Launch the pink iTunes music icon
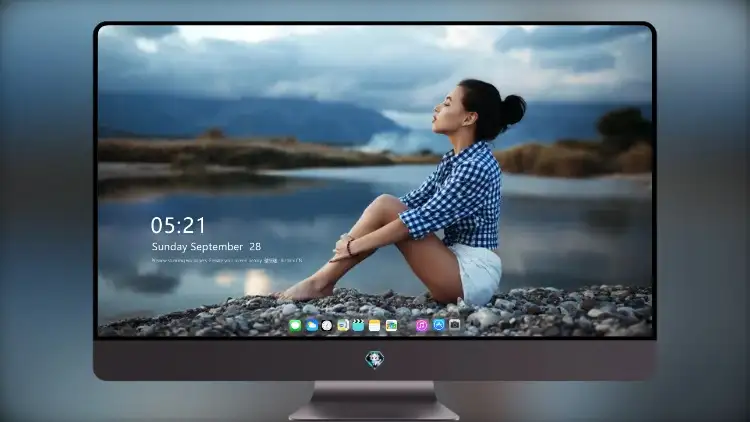Viewport: 750px width, 422px height. click(422, 326)
